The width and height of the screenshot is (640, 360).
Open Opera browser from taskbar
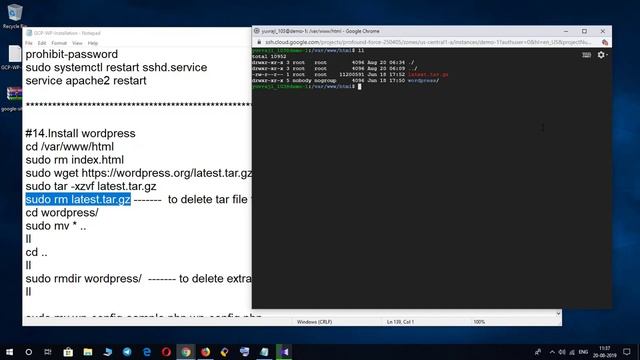166,352
